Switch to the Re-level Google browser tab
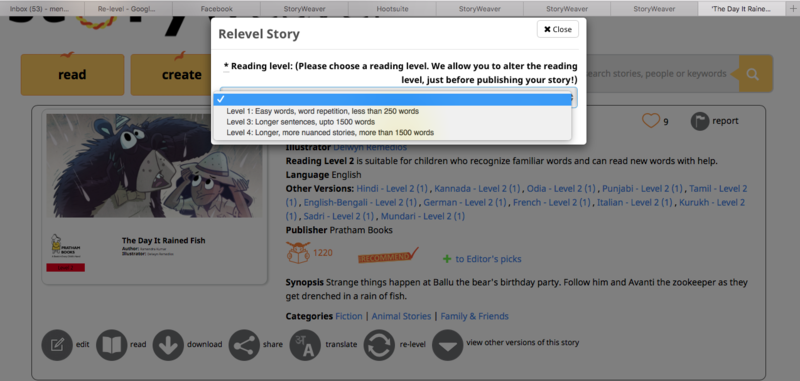Viewport: 800px width, 381px height. point(127,9)
